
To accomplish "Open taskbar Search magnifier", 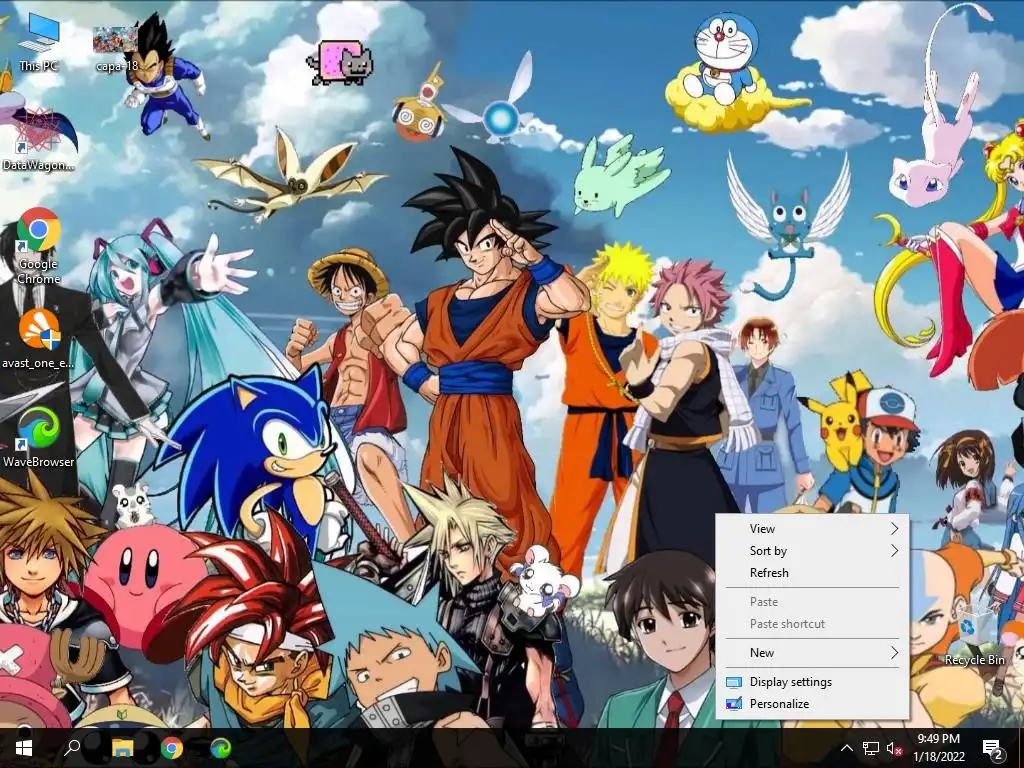I will tap(72, 748).
